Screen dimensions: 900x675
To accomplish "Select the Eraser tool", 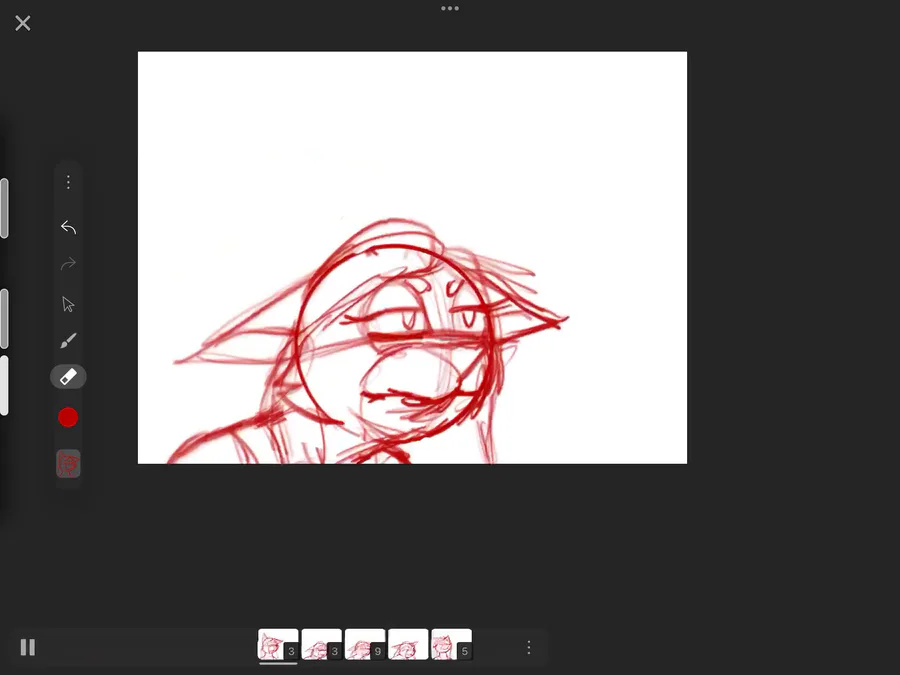I will click(68, 377).
